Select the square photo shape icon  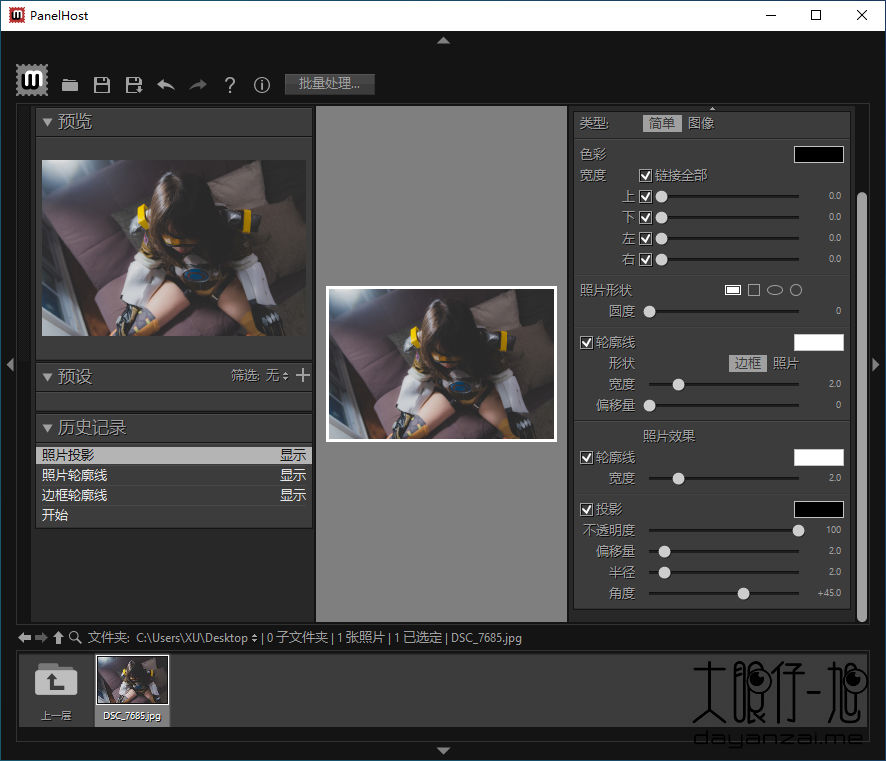point(754,290)
